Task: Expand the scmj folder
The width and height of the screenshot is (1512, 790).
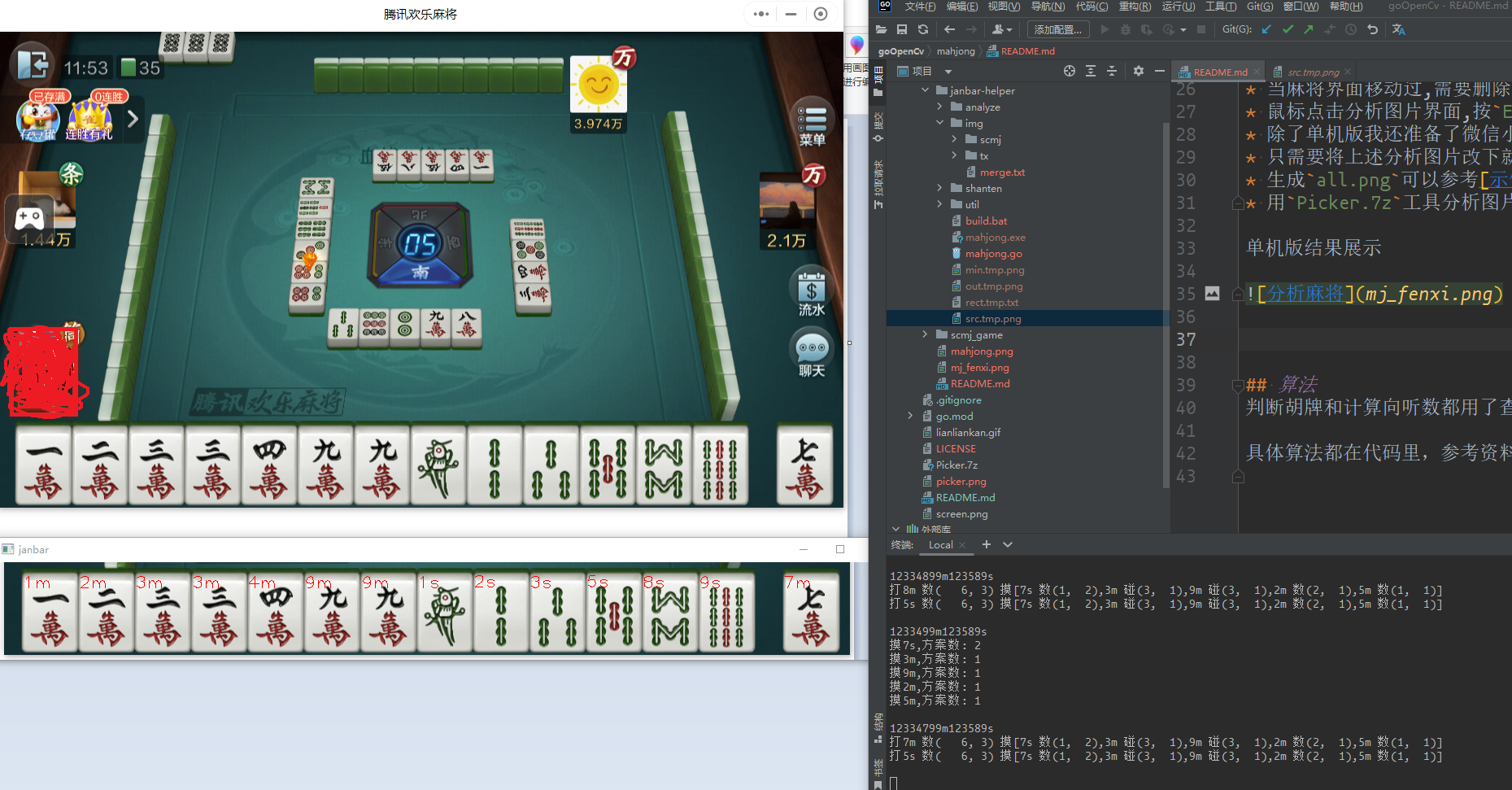Action: 955,139
